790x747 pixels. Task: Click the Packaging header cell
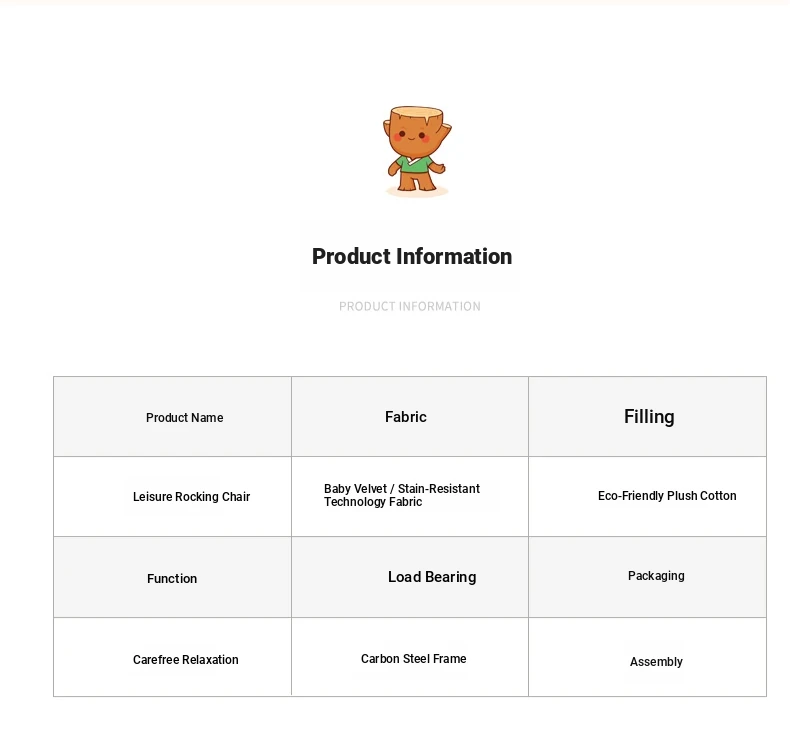tap(647, 577)
